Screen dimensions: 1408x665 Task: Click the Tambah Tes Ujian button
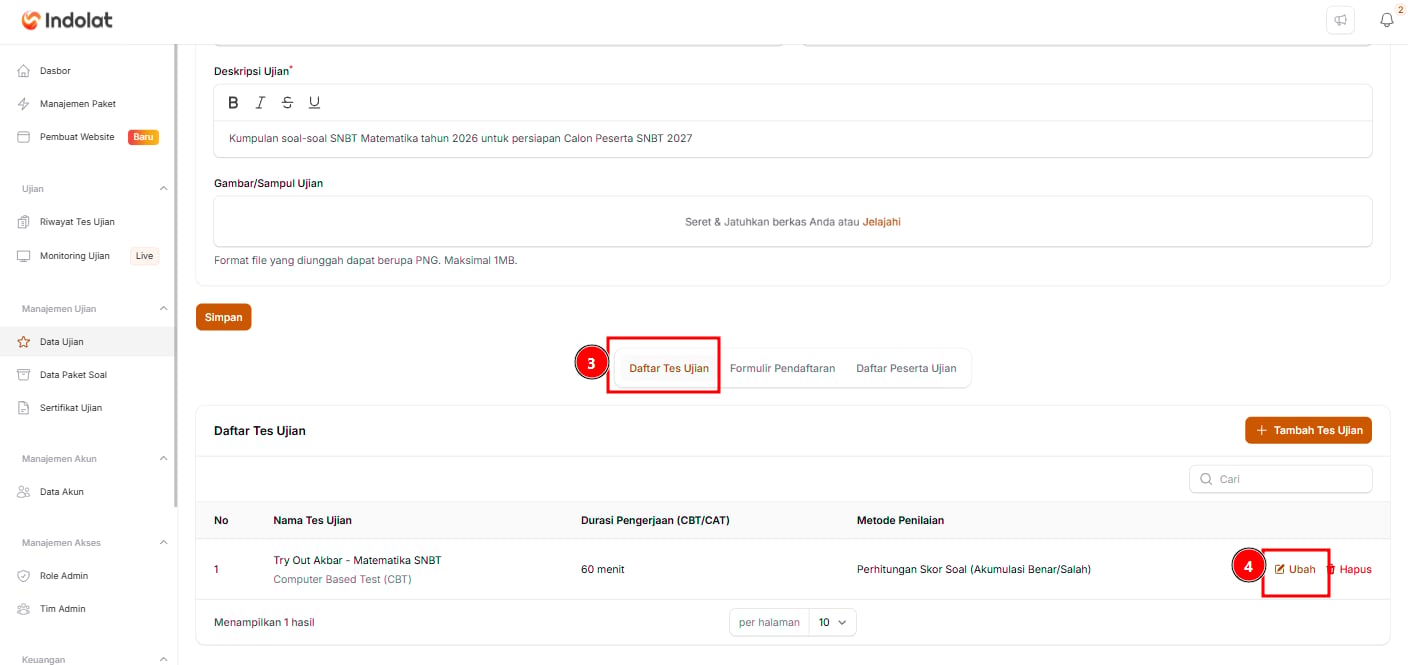1309,430
